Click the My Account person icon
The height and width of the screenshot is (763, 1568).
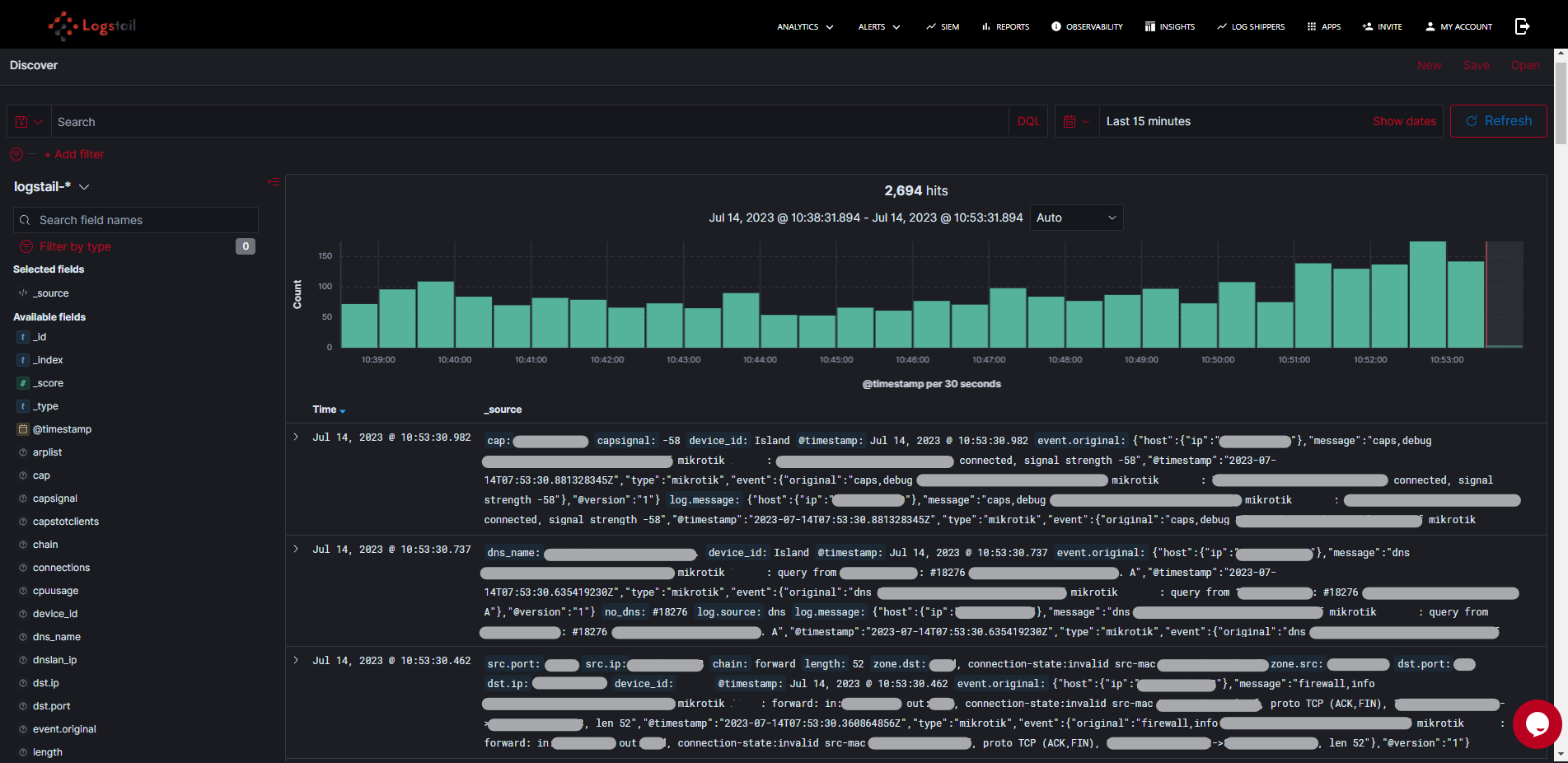pyautogui.click(x=1430, y=26)
